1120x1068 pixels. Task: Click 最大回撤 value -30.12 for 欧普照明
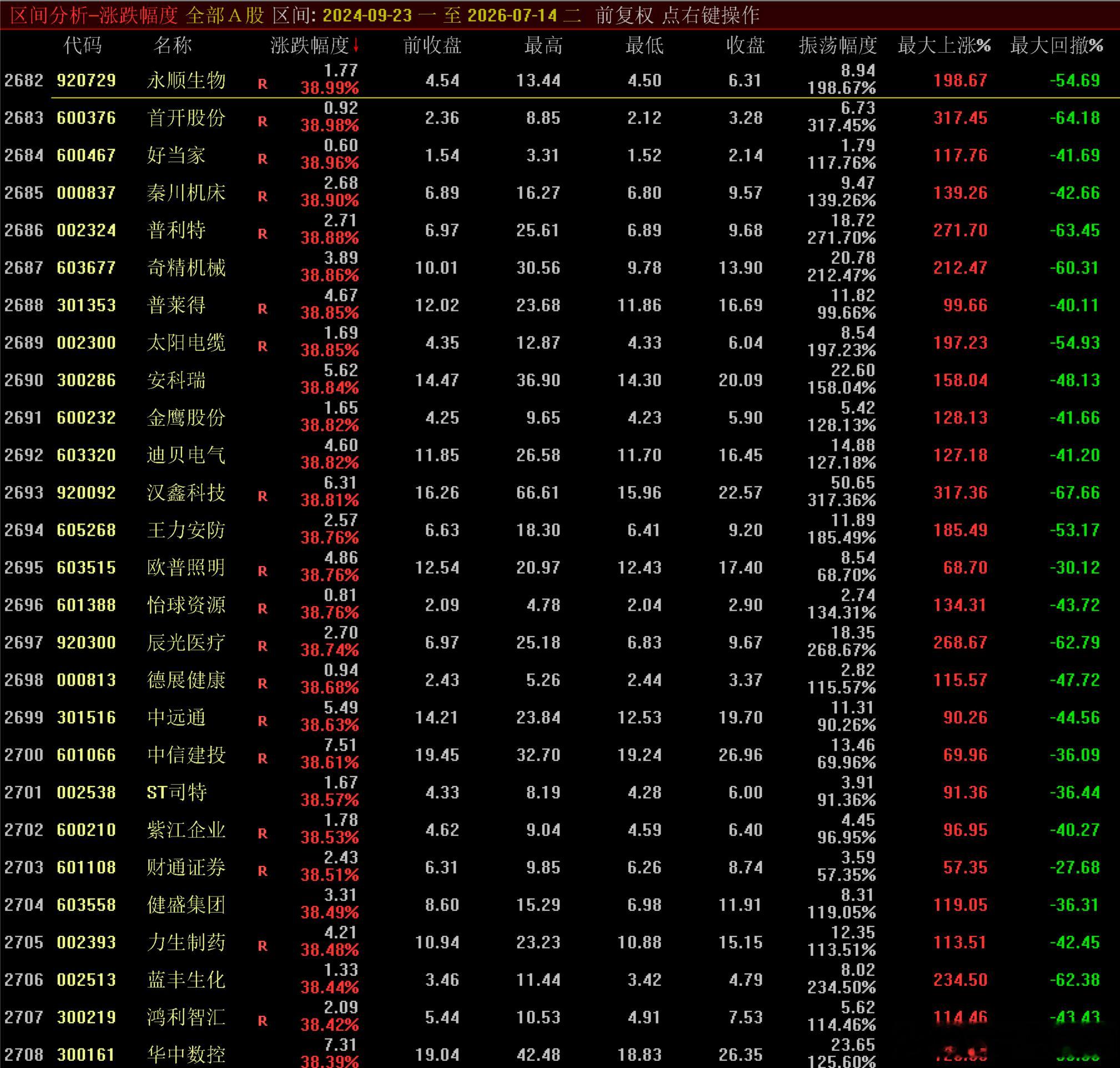click(x=1075, y=568)
